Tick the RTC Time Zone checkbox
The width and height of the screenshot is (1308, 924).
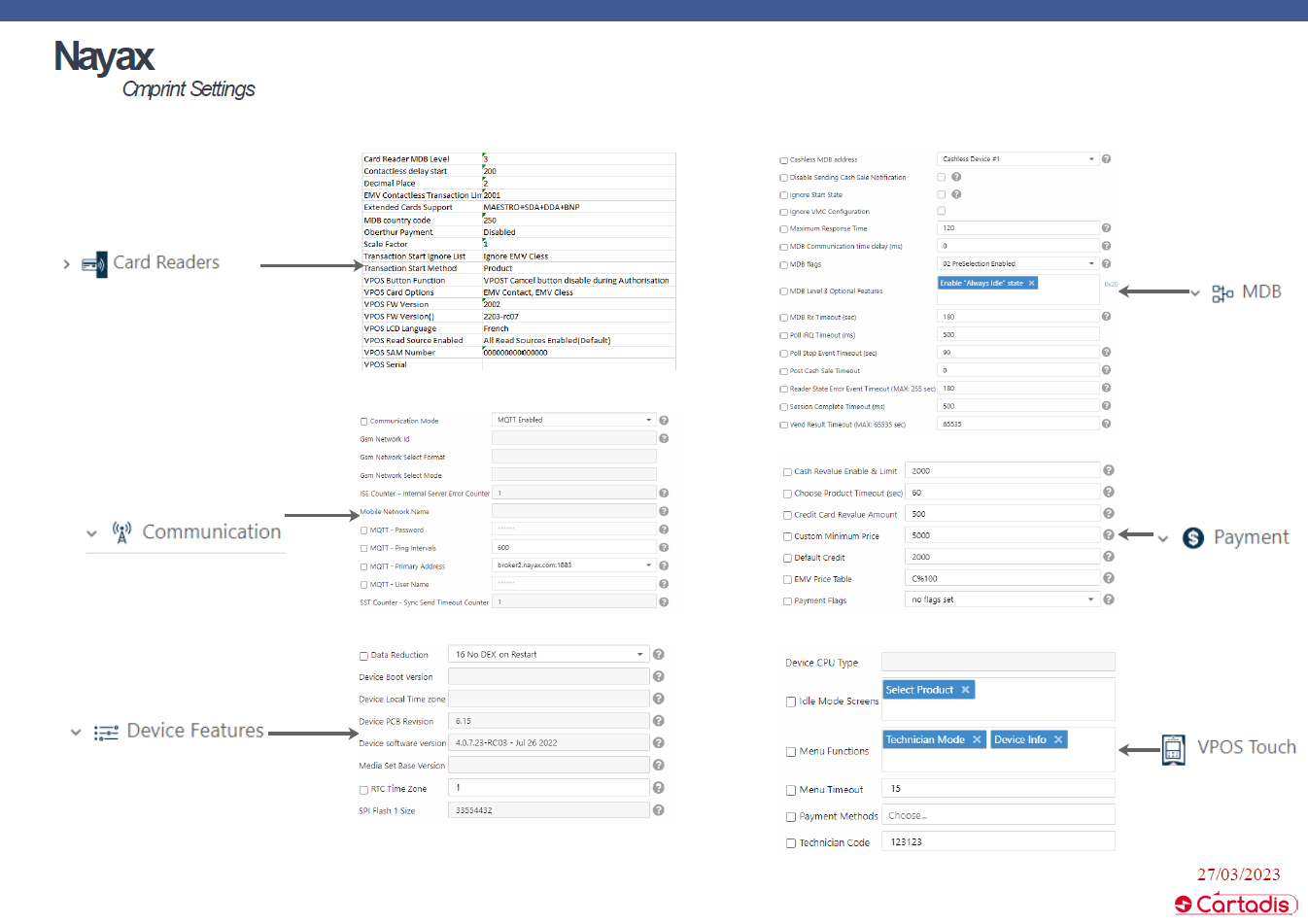pos(363,790)
